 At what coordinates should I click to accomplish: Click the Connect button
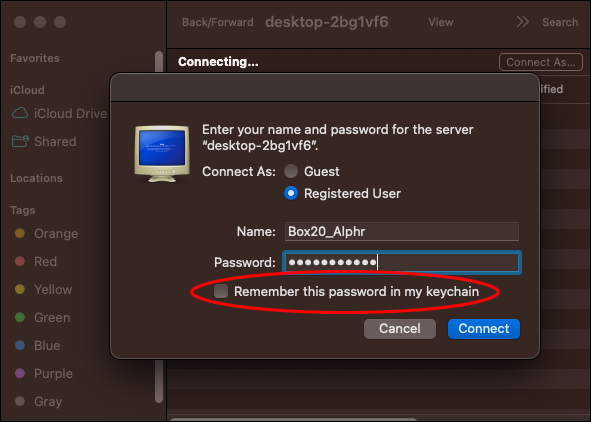[484, 329]
